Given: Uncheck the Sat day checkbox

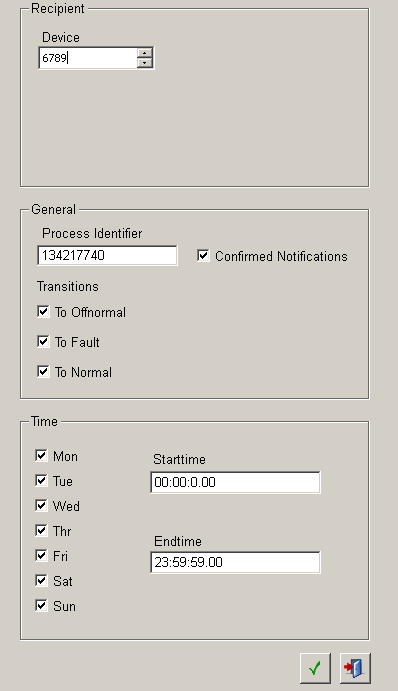Looking at the screenshot, I should pyautogui.click(x=41, y=580).
